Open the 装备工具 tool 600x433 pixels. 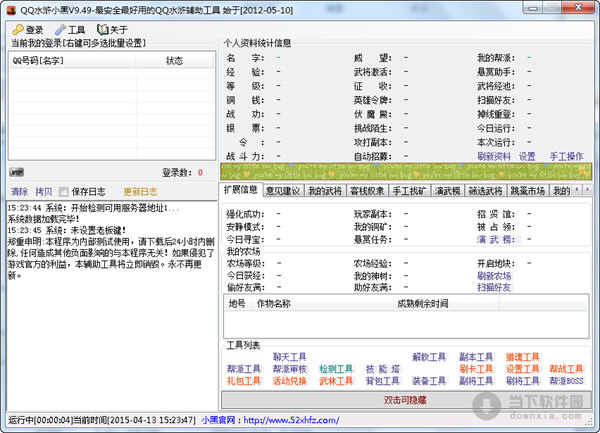(x=429, y=381)
